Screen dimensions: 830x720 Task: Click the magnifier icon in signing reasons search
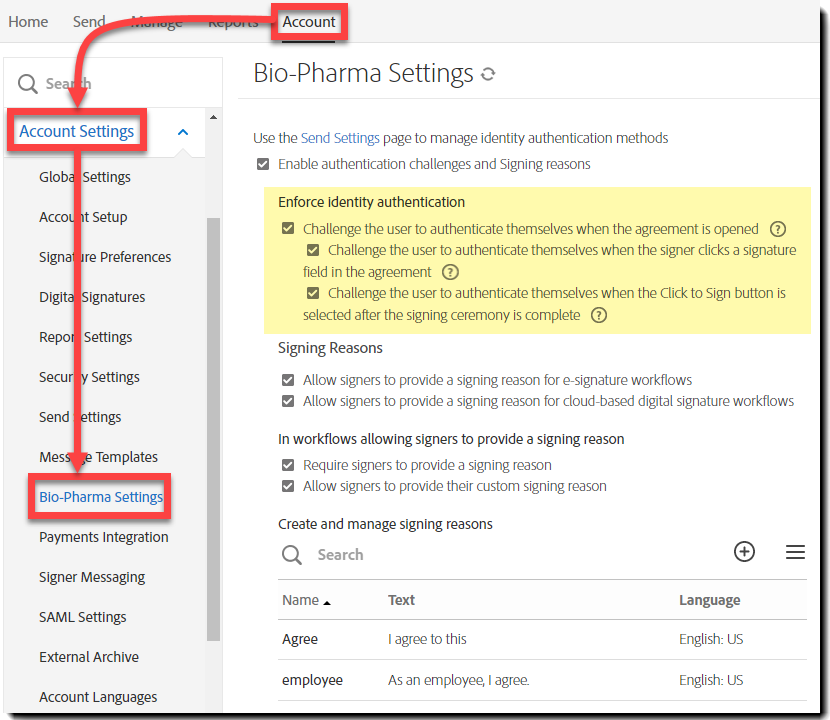[292, 555]
